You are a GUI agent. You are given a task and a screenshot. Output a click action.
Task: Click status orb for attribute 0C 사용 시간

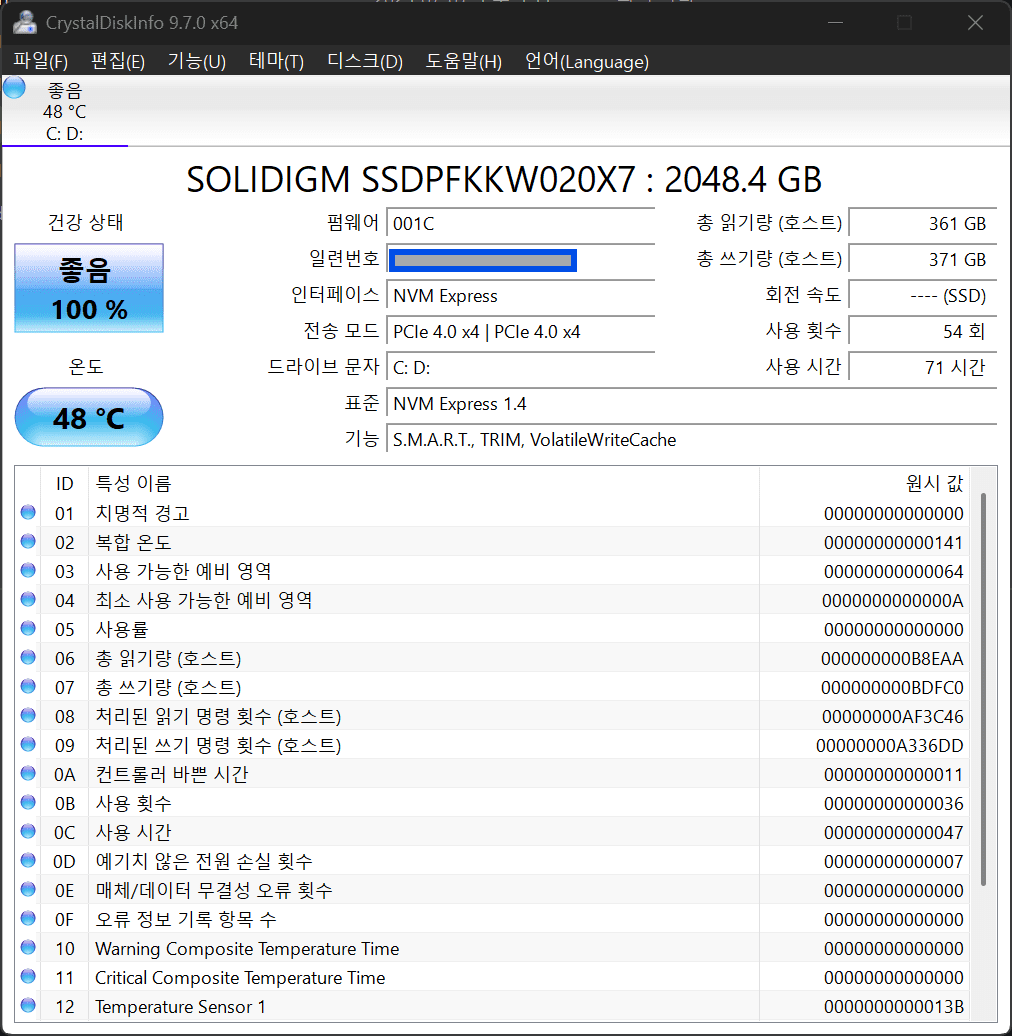(28, 831)
